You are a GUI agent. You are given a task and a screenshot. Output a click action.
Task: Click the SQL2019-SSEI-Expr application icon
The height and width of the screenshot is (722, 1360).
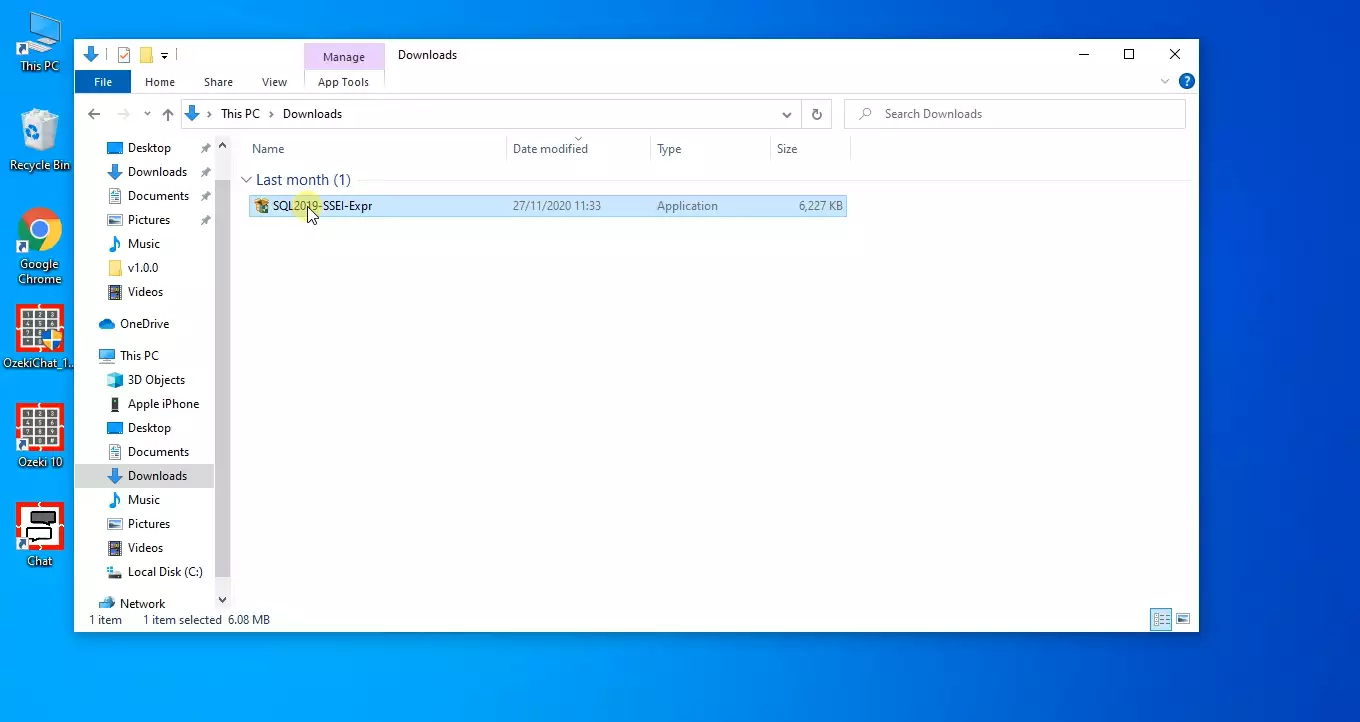[x=262, y=206]
